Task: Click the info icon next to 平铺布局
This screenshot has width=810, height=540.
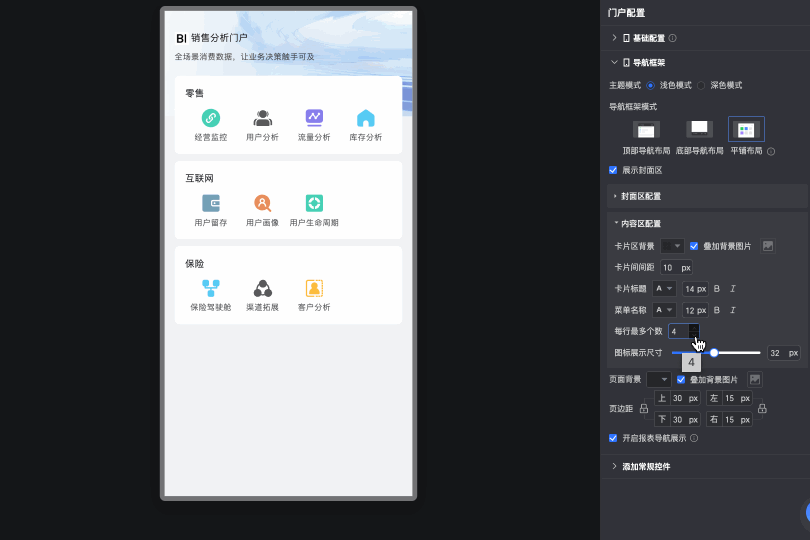Action: 771,151
